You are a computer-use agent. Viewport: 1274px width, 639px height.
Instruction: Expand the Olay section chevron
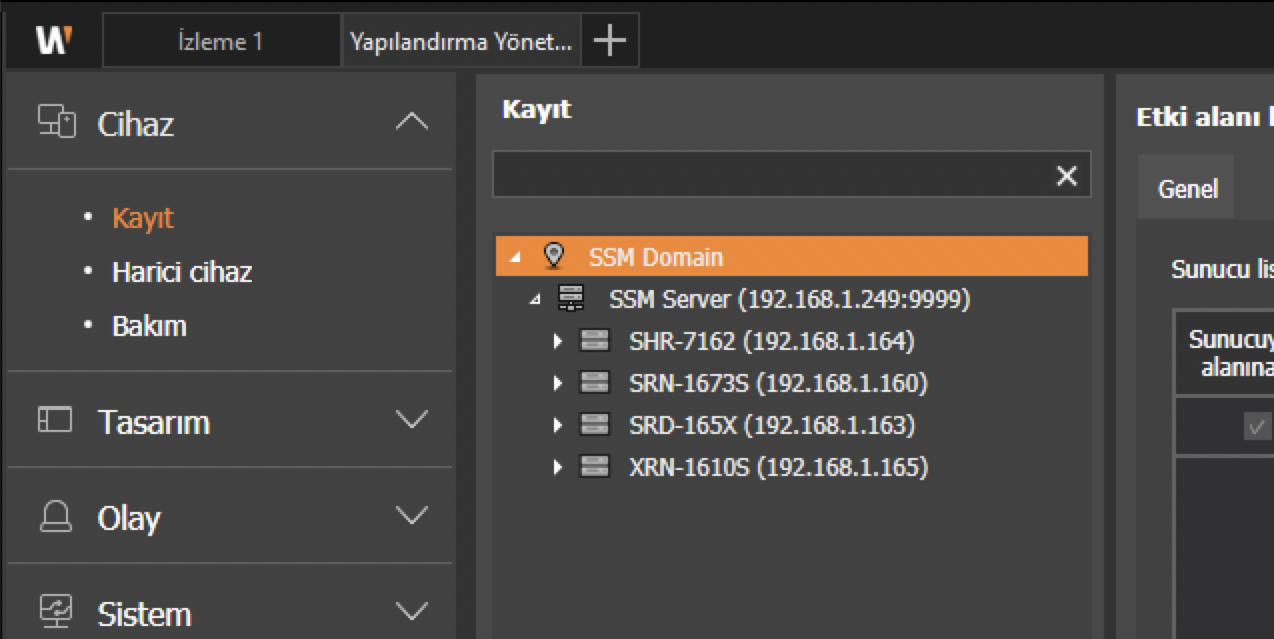click(x=412, y=516)
